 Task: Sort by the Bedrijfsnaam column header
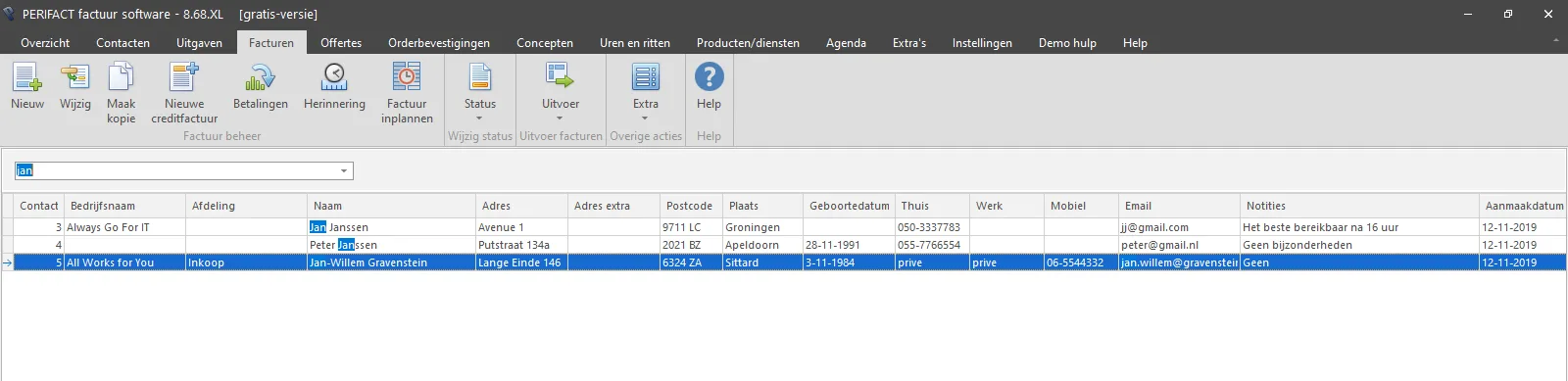[x=125, y=206]
